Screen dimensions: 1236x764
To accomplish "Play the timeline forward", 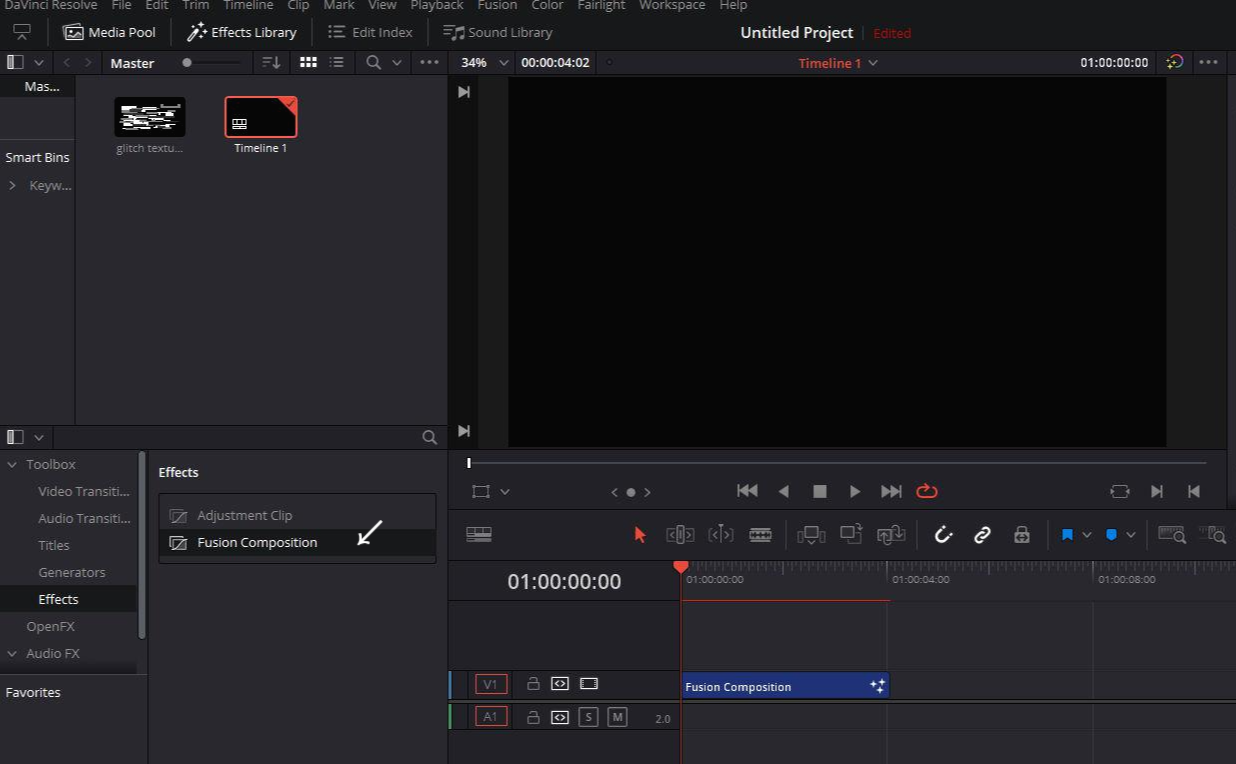I will (855, 491).
